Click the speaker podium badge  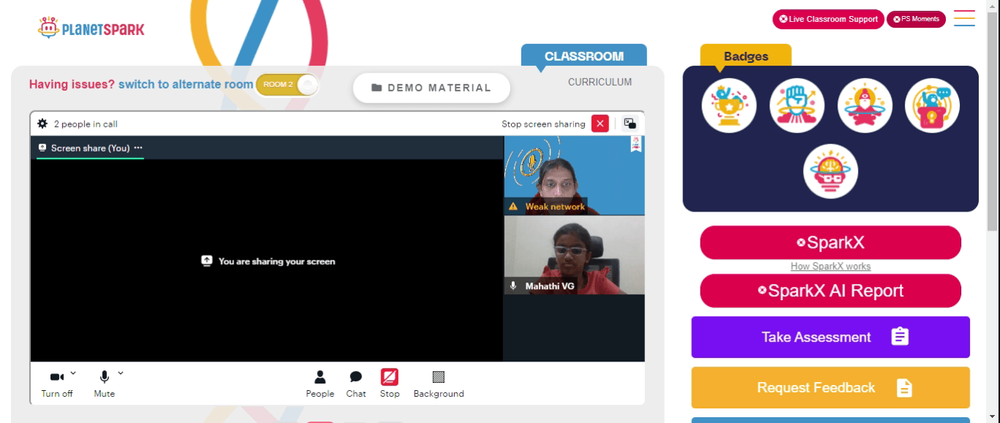(932, 106)
